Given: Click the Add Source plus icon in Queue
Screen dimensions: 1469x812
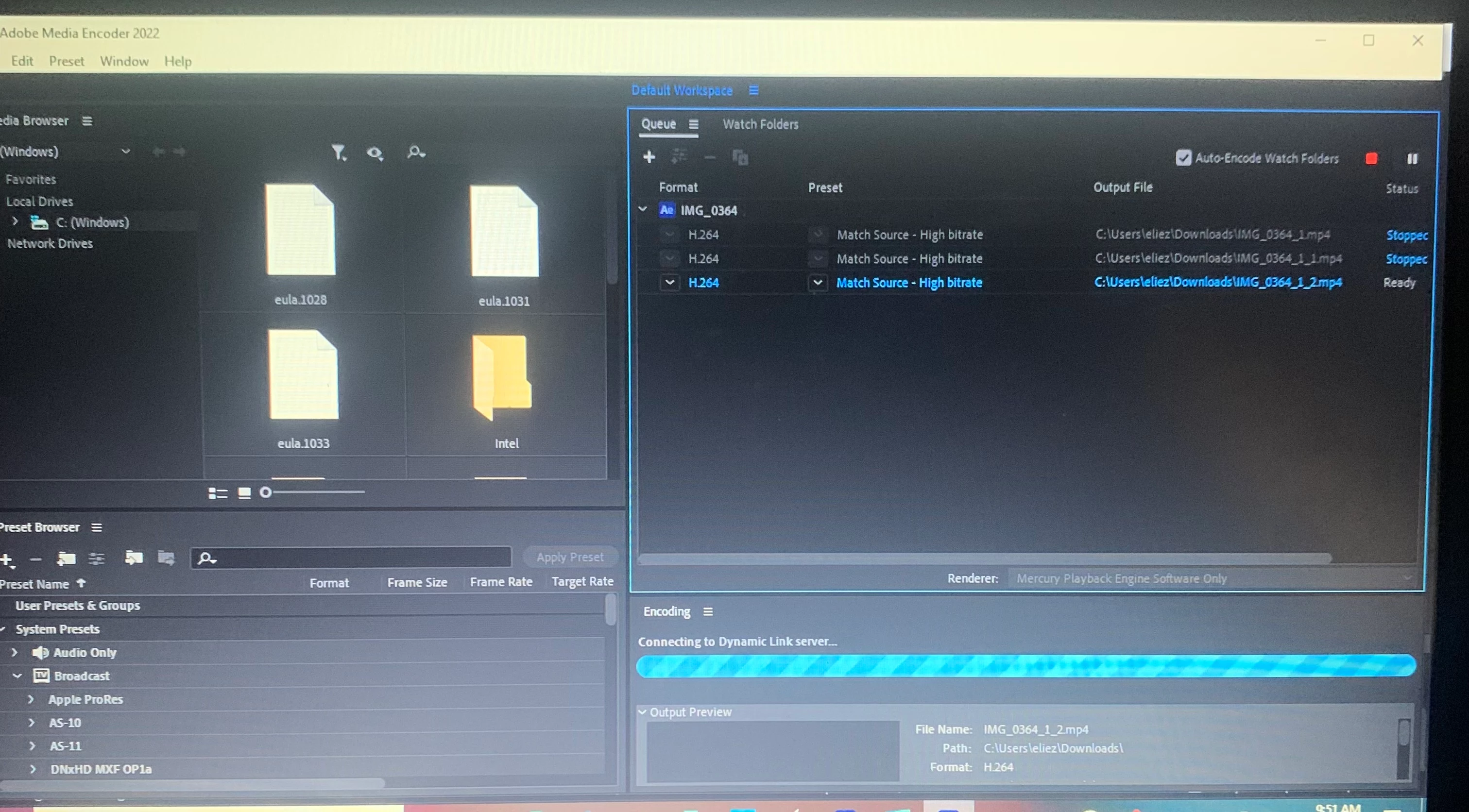Looking at the screenshot, I should [x=649, y=157].
